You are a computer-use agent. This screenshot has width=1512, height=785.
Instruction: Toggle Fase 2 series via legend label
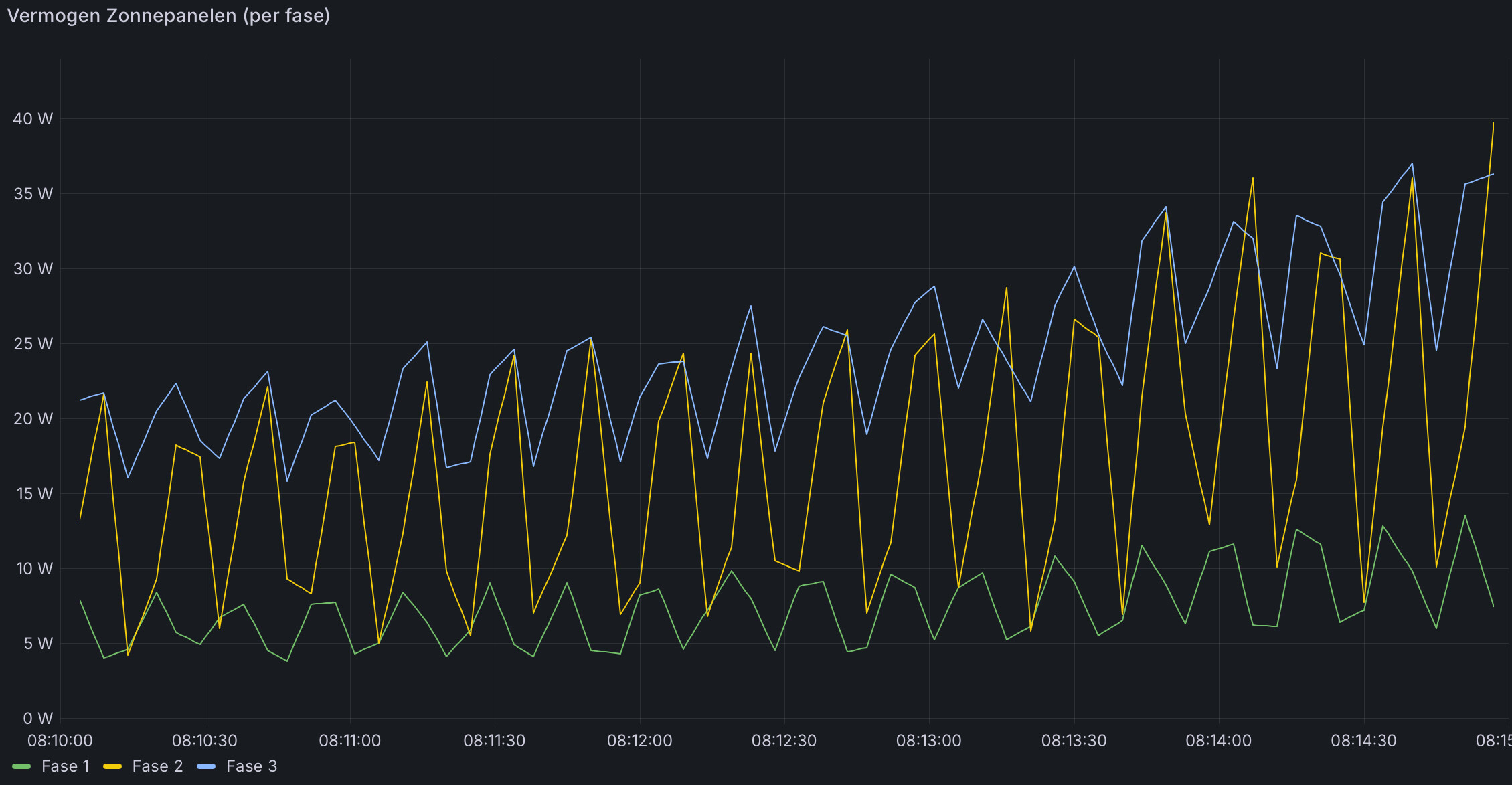[157, 766]
